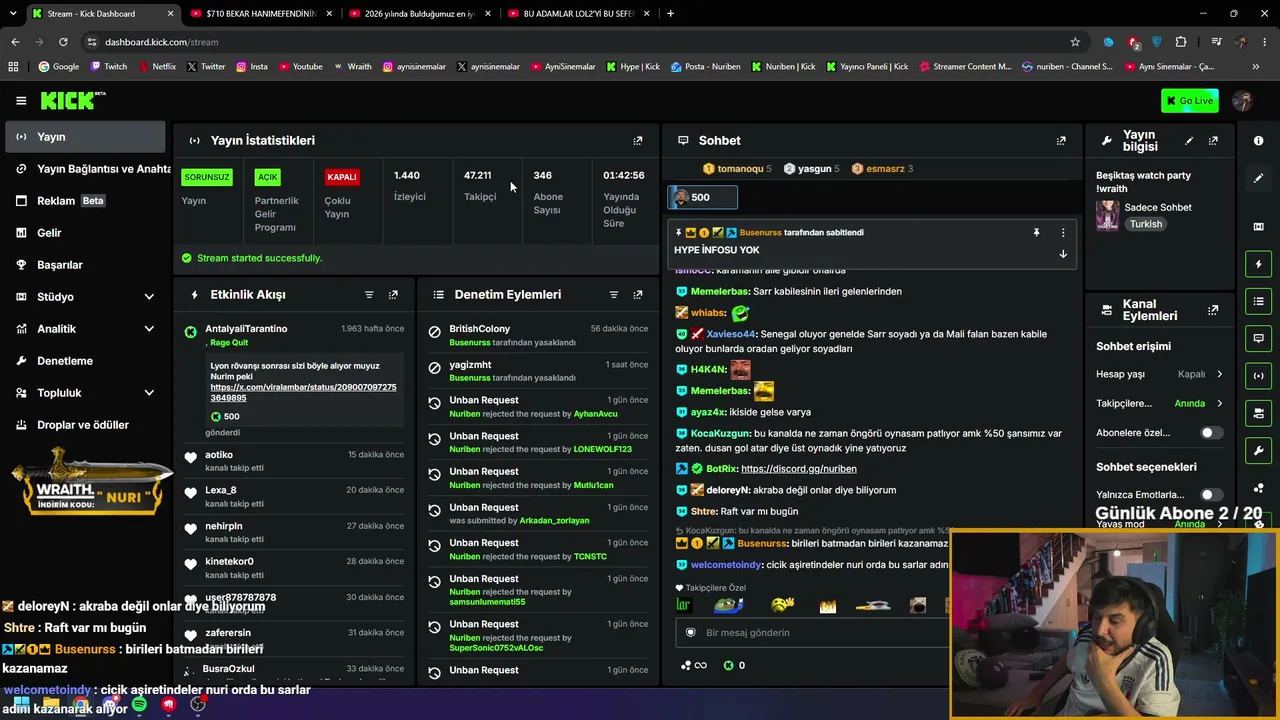Select the Pepe frog emote below chat

[x=729, y=605]
